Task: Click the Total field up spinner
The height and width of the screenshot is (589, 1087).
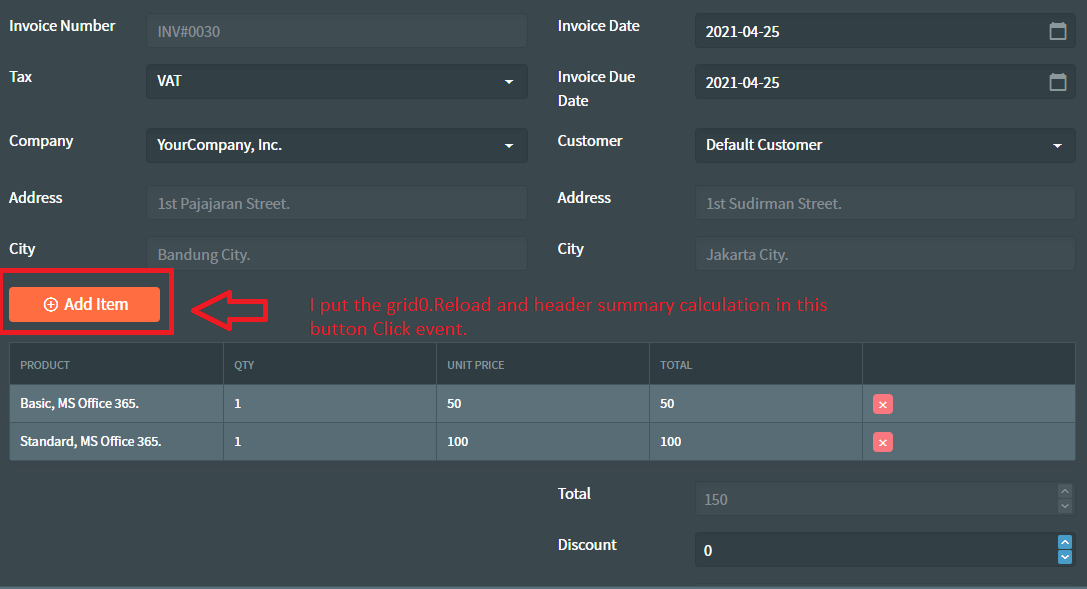Action: 1065,491
